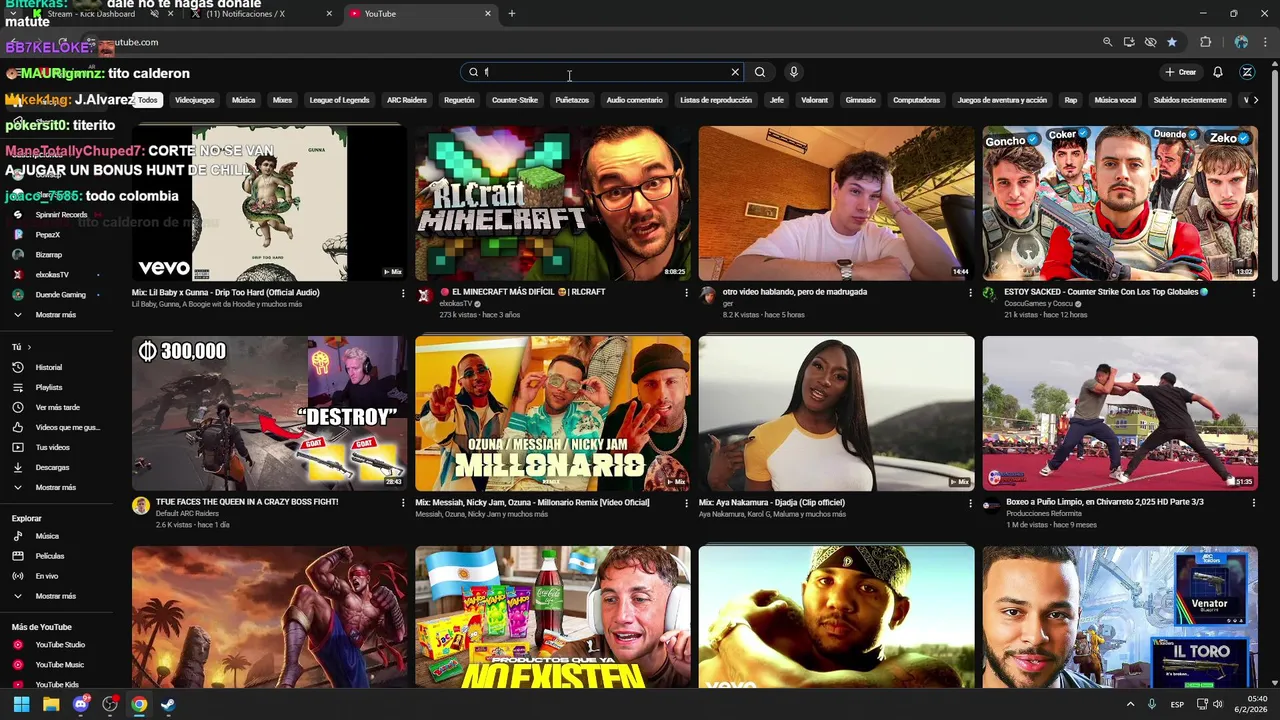Play RLCraft Minecraft video thumbnail
Screen dimensions: 1280x720
553,203
